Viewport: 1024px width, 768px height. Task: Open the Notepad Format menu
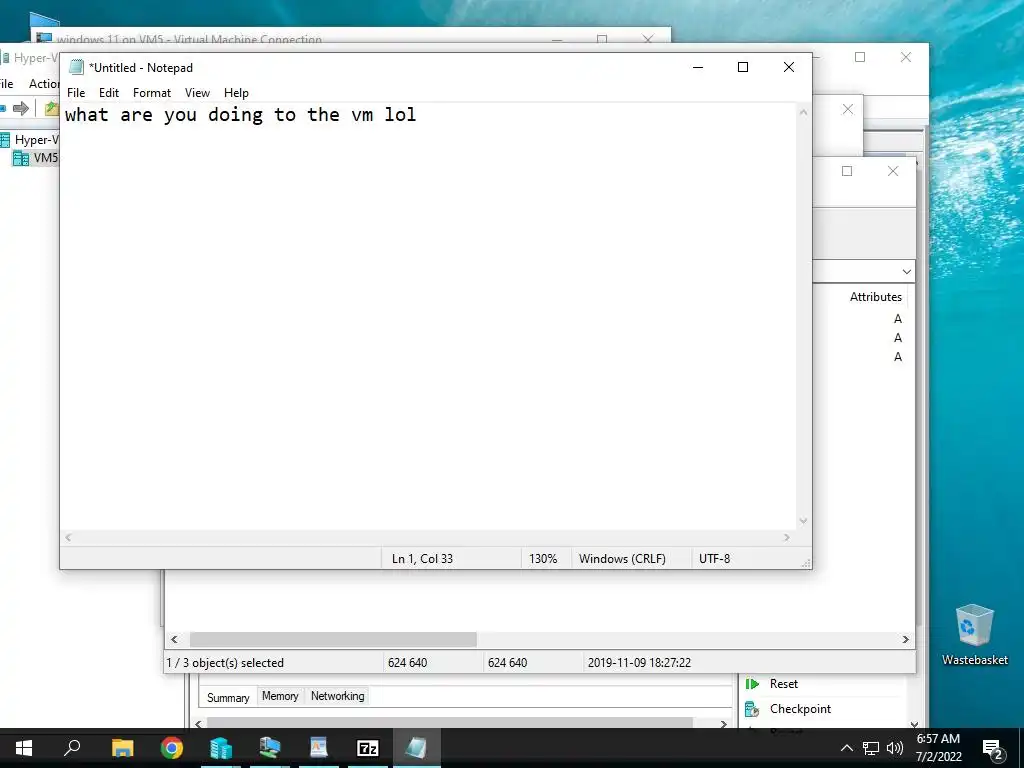[x=152, y=93]
